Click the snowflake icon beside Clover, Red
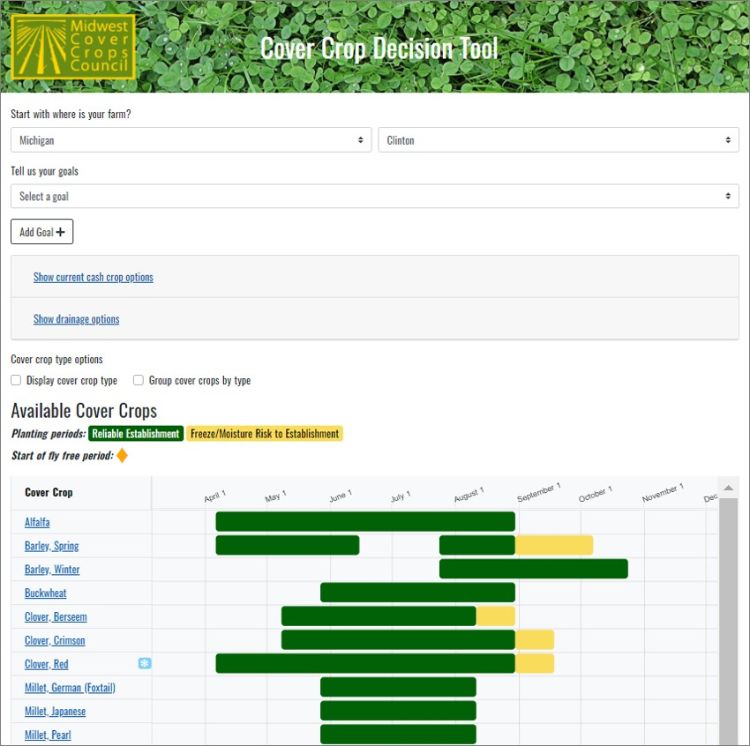Viewport: 750px width, 746px height. tap(144, 663)
